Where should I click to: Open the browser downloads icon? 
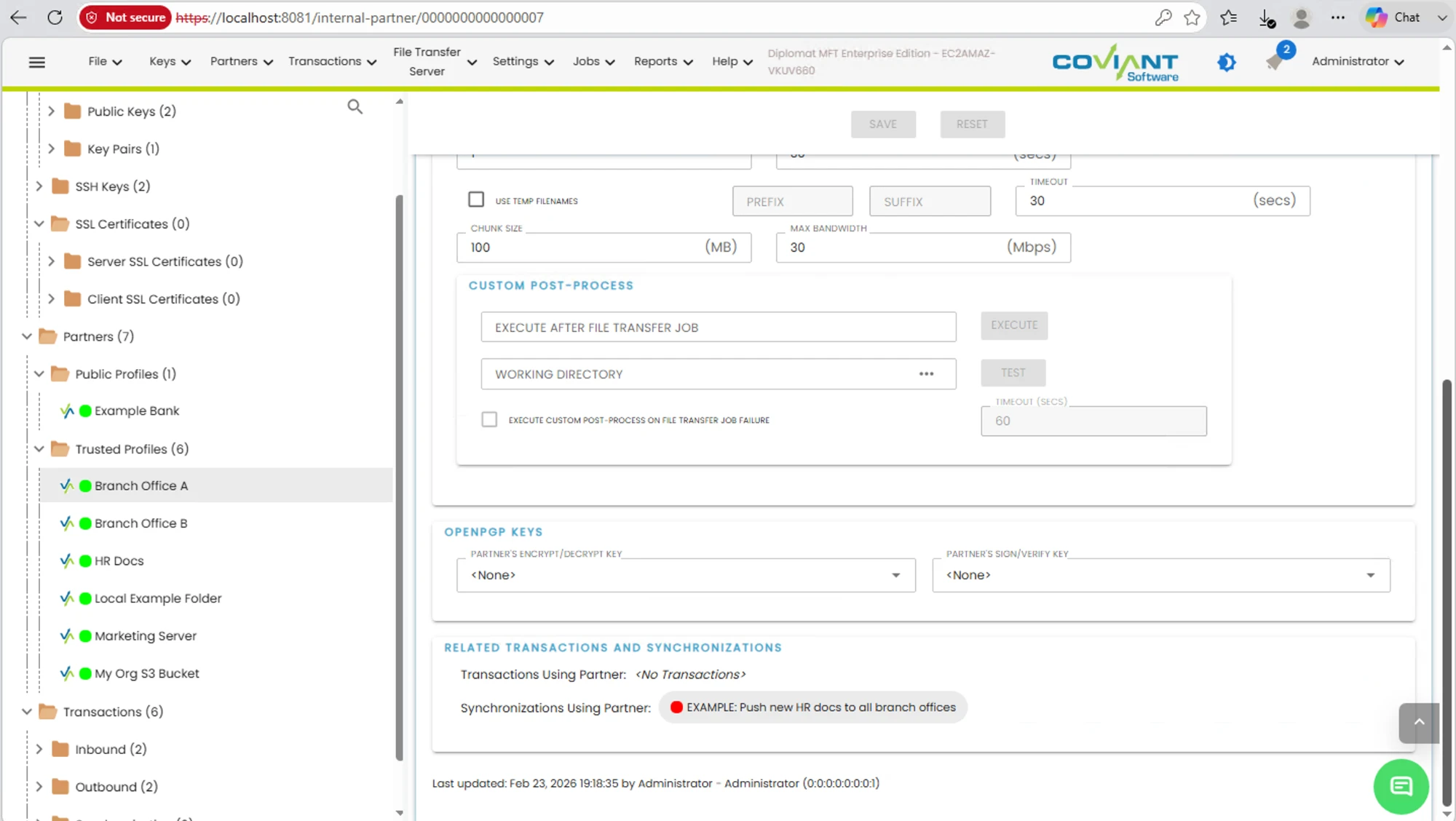(1267, 17)
